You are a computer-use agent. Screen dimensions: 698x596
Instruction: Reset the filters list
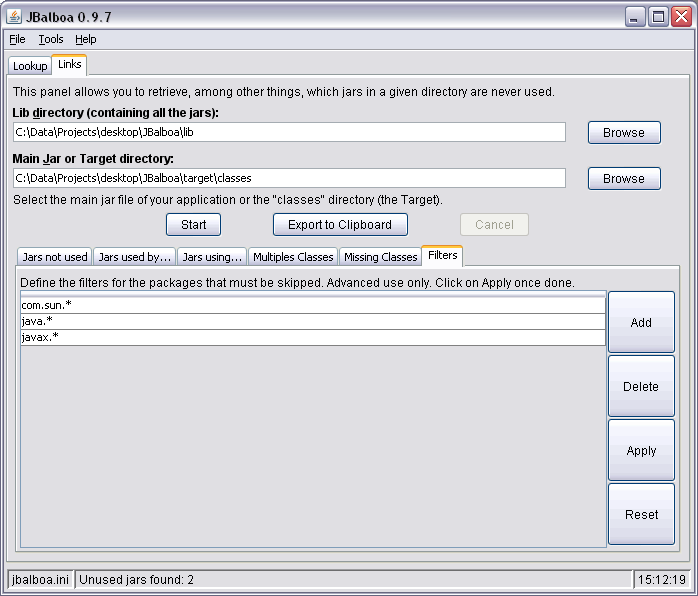[x=641, y=515]
